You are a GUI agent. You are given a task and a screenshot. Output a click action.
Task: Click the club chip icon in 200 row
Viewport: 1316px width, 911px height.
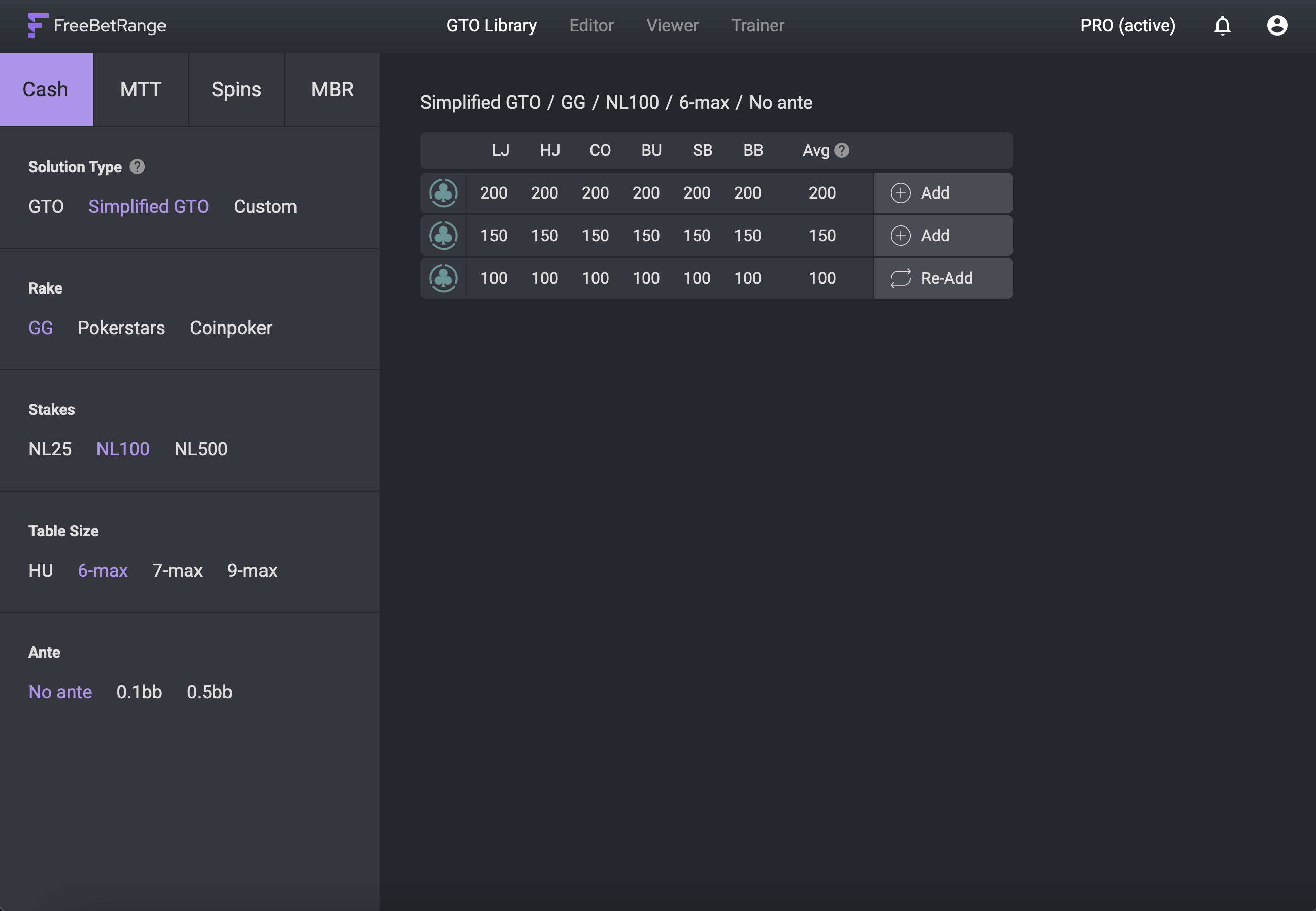click(x=443, y=193)
